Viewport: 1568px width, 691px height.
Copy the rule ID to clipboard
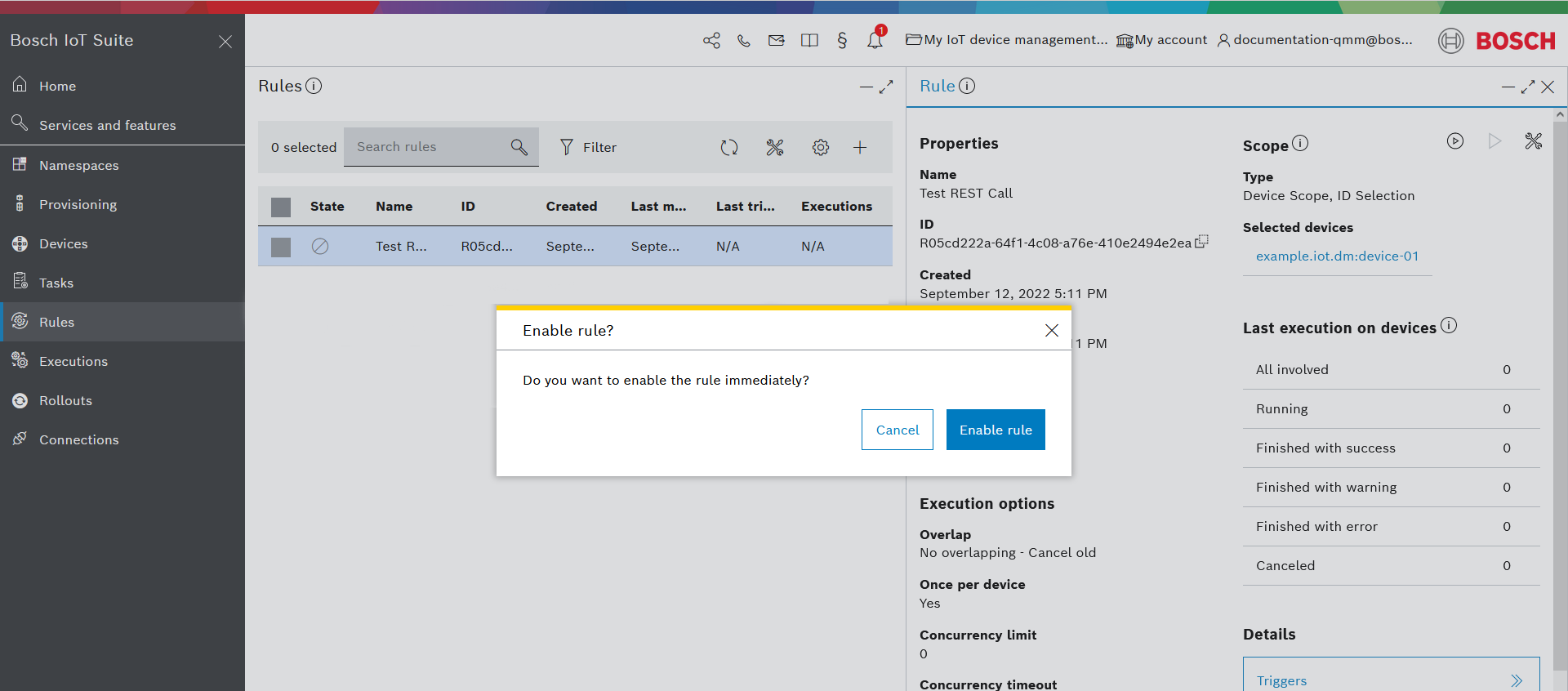[x=1201, y=242]
